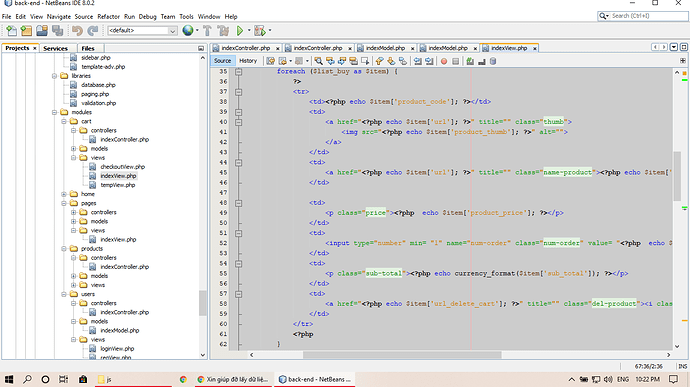690x387 pixels.
Task: Open browser selection dropdown arrow
Action: tap(197, 30)
